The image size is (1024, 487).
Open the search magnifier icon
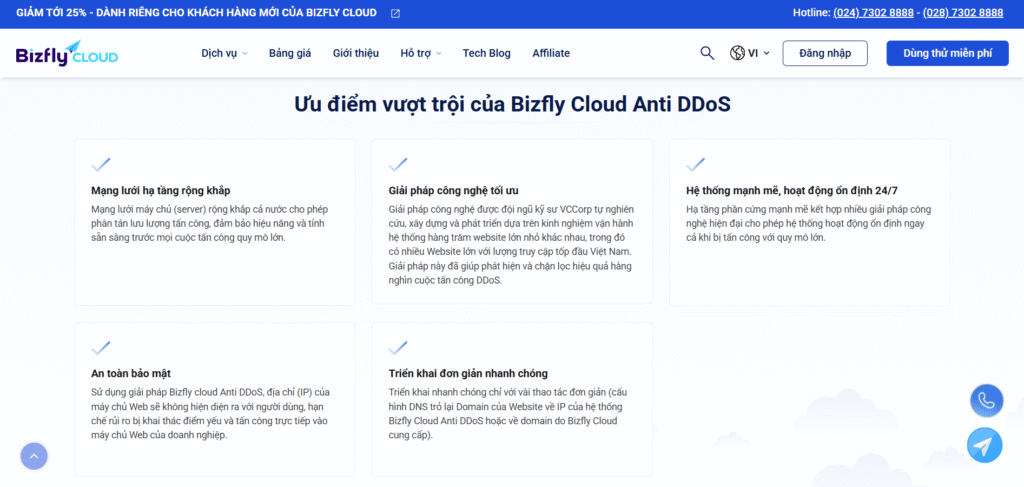click(707, 53)
